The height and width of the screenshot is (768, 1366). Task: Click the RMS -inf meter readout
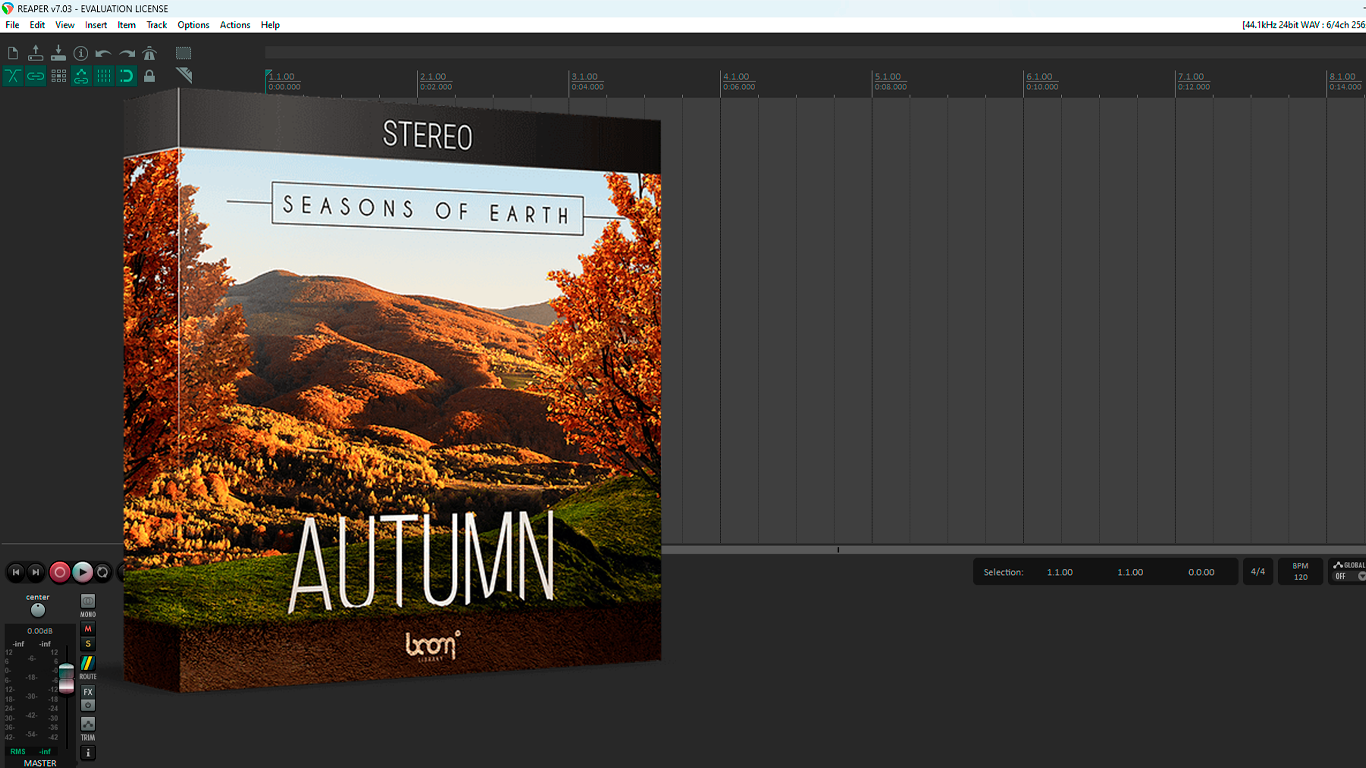click(x=30, y=751)
